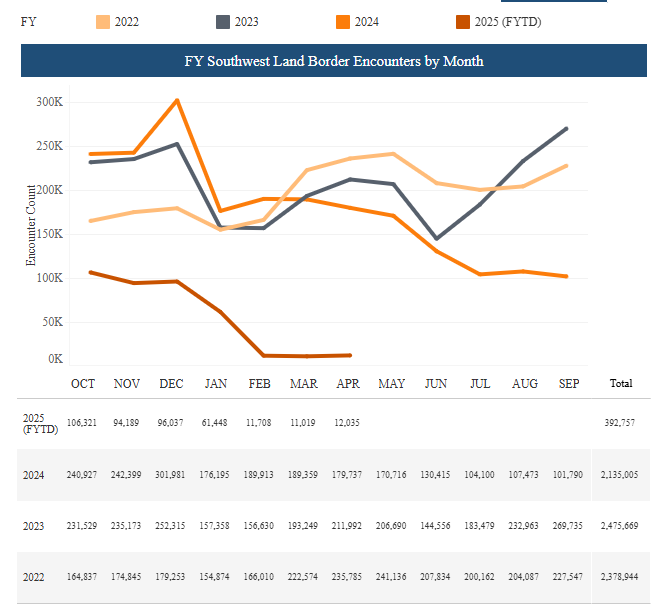The width and height of the screenshot is (660, 608).
Task: Click the 2023 line endpoint at September
Action: click(x=567, y=128)
